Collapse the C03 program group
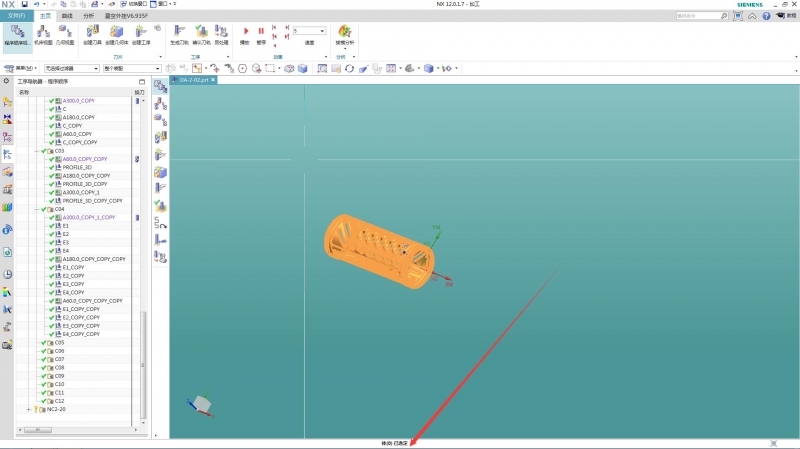The height and width of the screenshot is (449, 800). [36, 151]
